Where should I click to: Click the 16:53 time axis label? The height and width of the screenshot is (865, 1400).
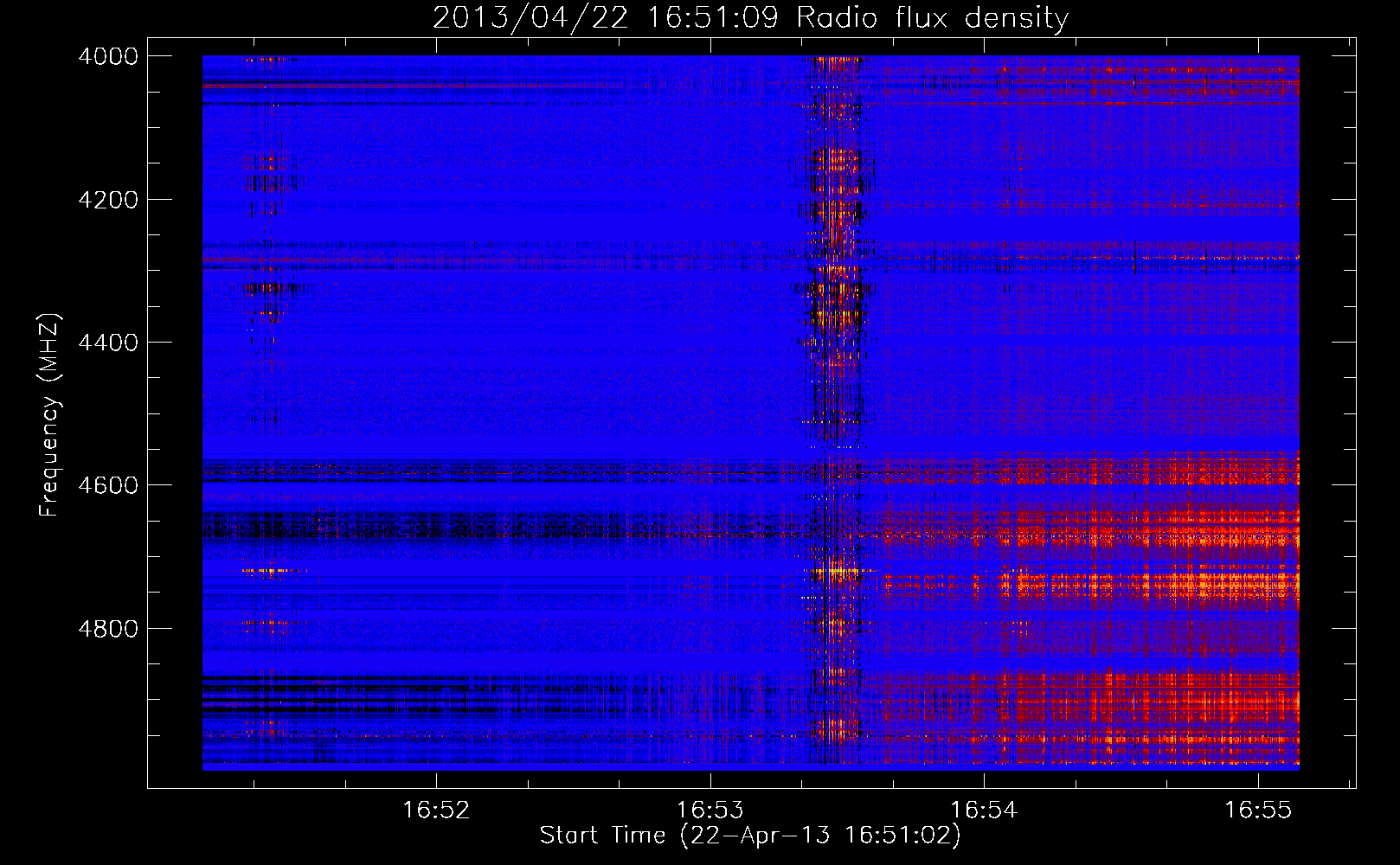coord(710,810)
